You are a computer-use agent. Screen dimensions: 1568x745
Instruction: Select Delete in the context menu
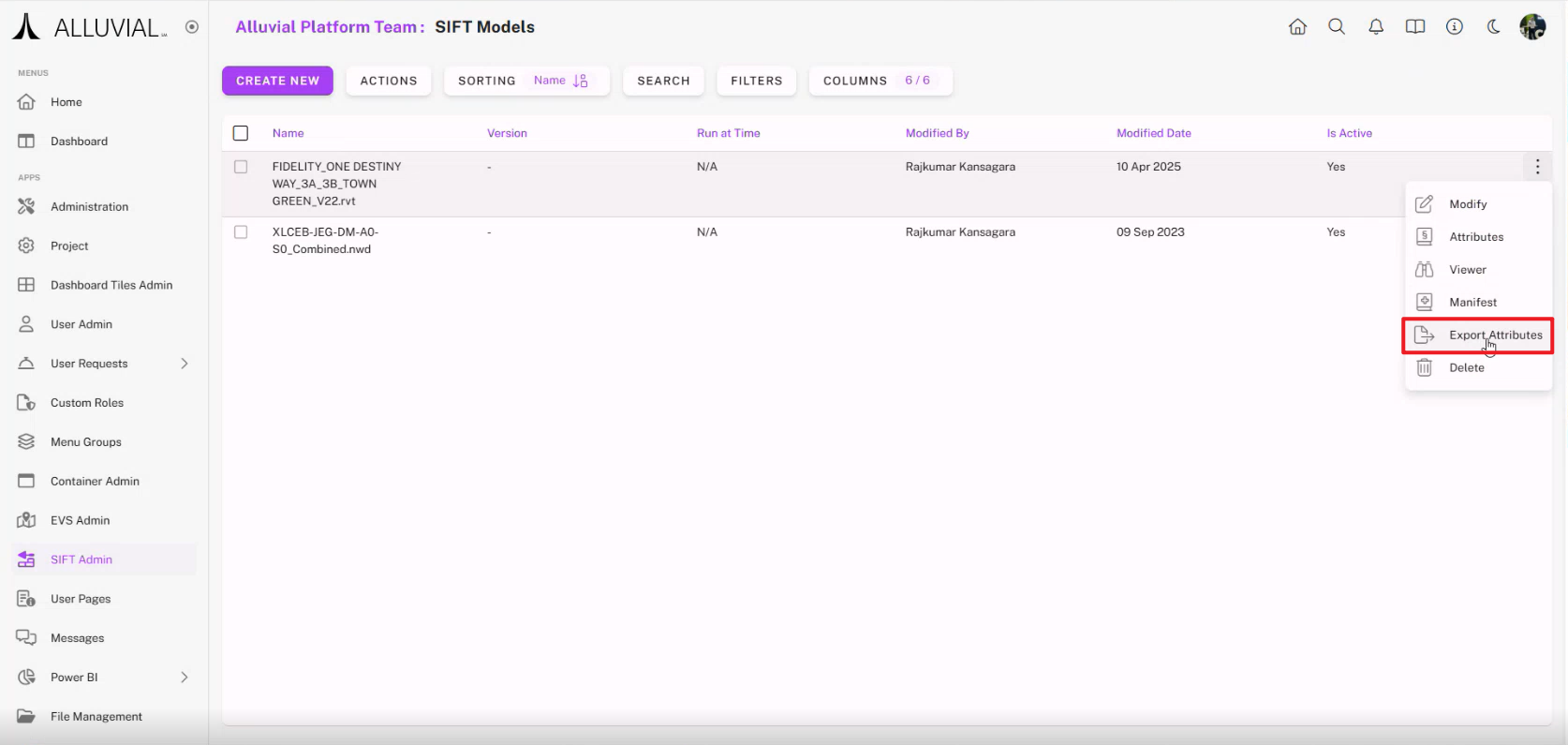(1466, 368)
